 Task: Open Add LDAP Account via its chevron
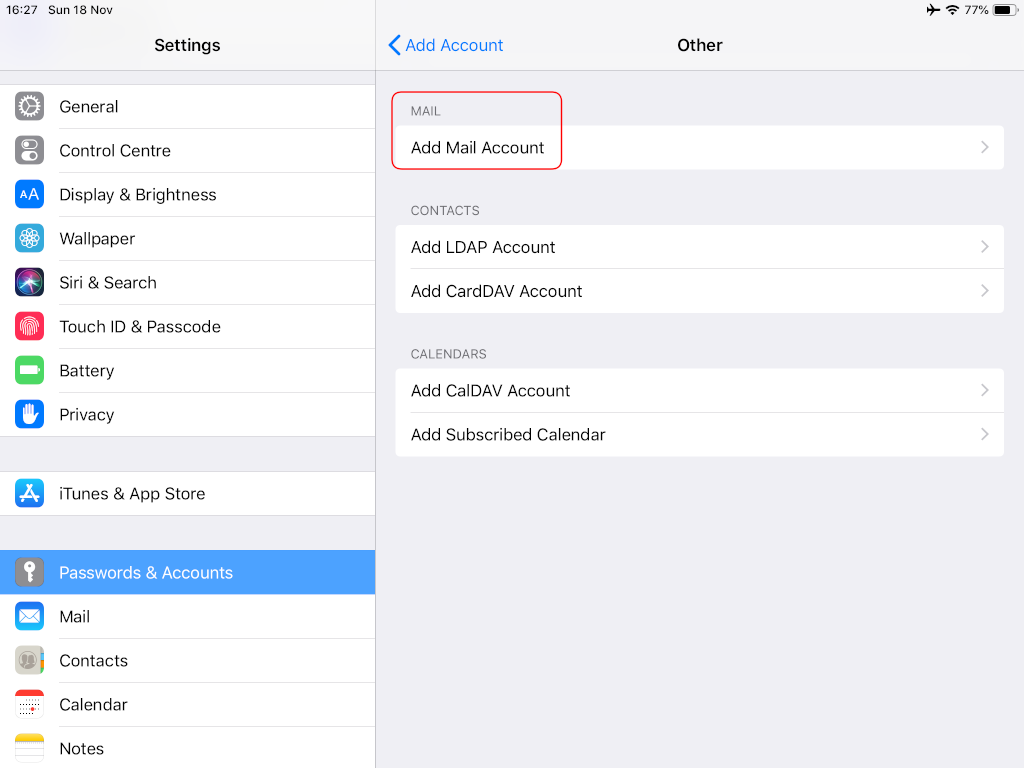[x=984, y=247]
